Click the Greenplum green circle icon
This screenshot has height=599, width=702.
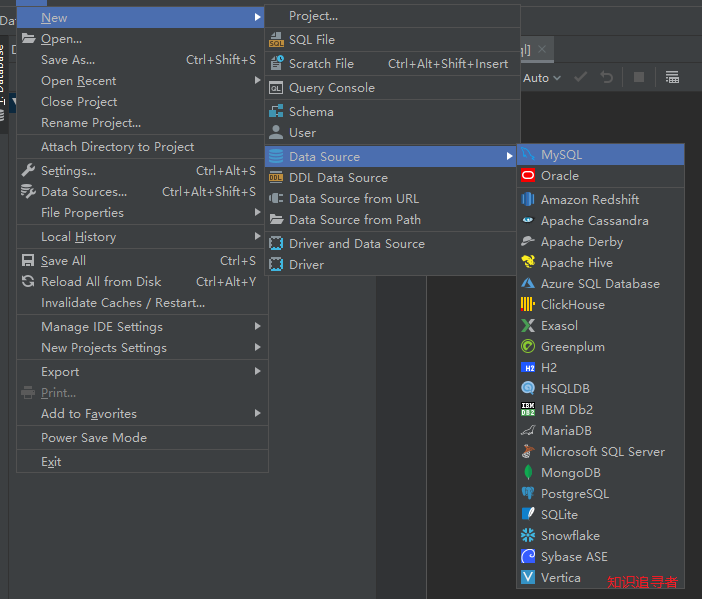528,347
